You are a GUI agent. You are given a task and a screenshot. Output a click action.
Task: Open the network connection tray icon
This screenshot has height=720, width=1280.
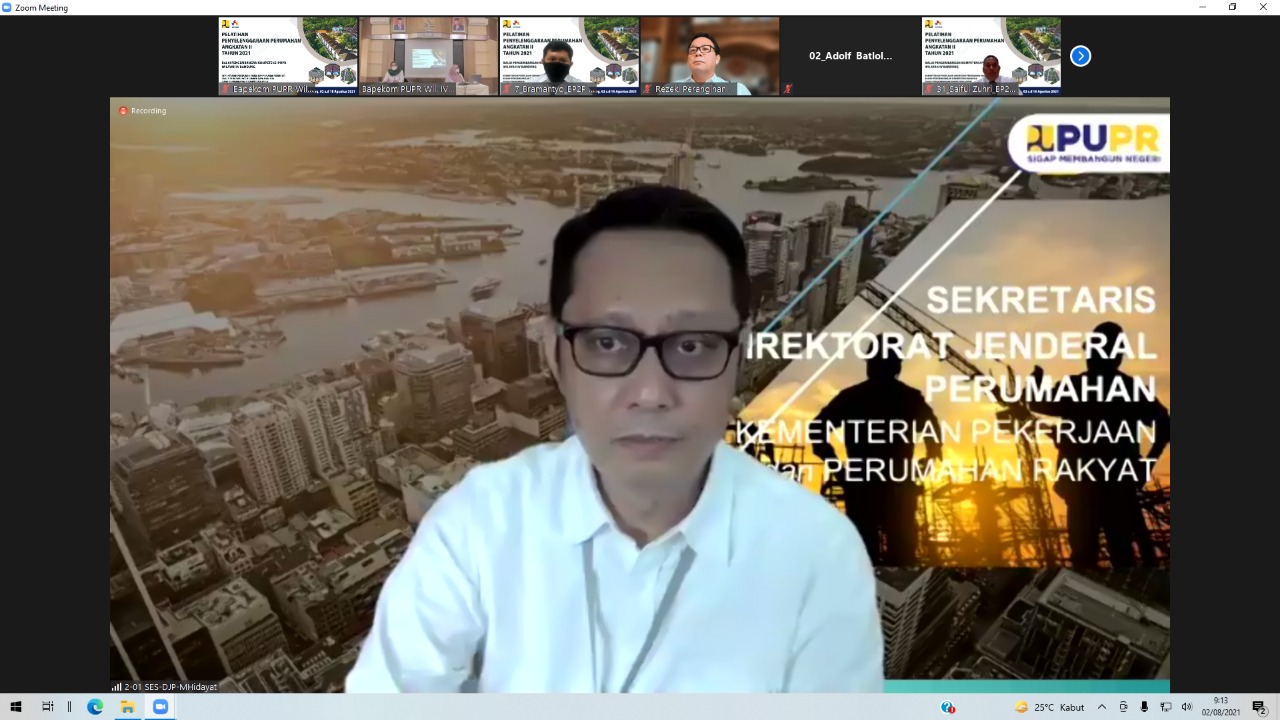(1166, 707)
